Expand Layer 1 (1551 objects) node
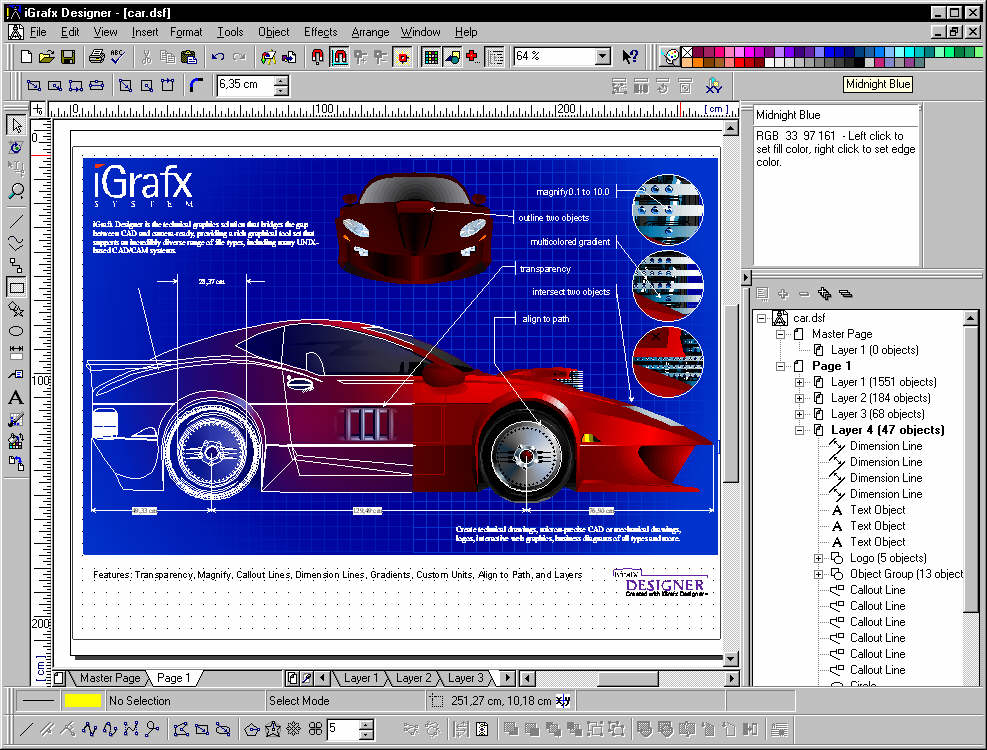The image size is (987, 750). pyautogui.click(x=799, y=382)
